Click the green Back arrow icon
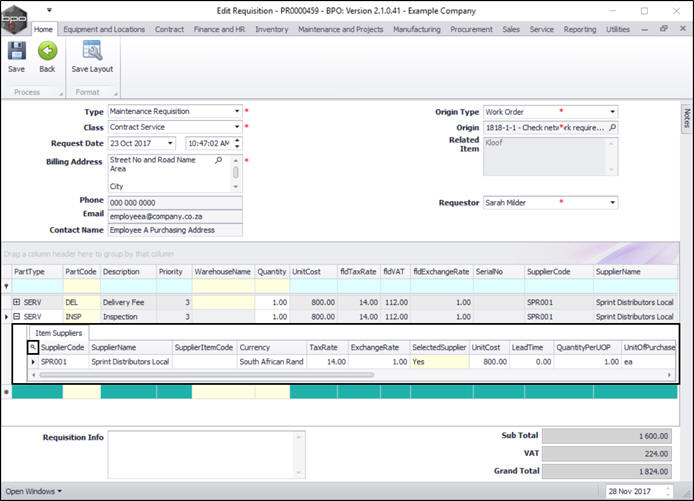 47,52
